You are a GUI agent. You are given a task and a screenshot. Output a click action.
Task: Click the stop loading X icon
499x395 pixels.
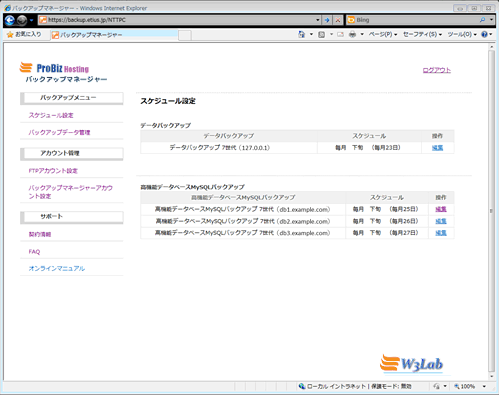click(338, 20)
